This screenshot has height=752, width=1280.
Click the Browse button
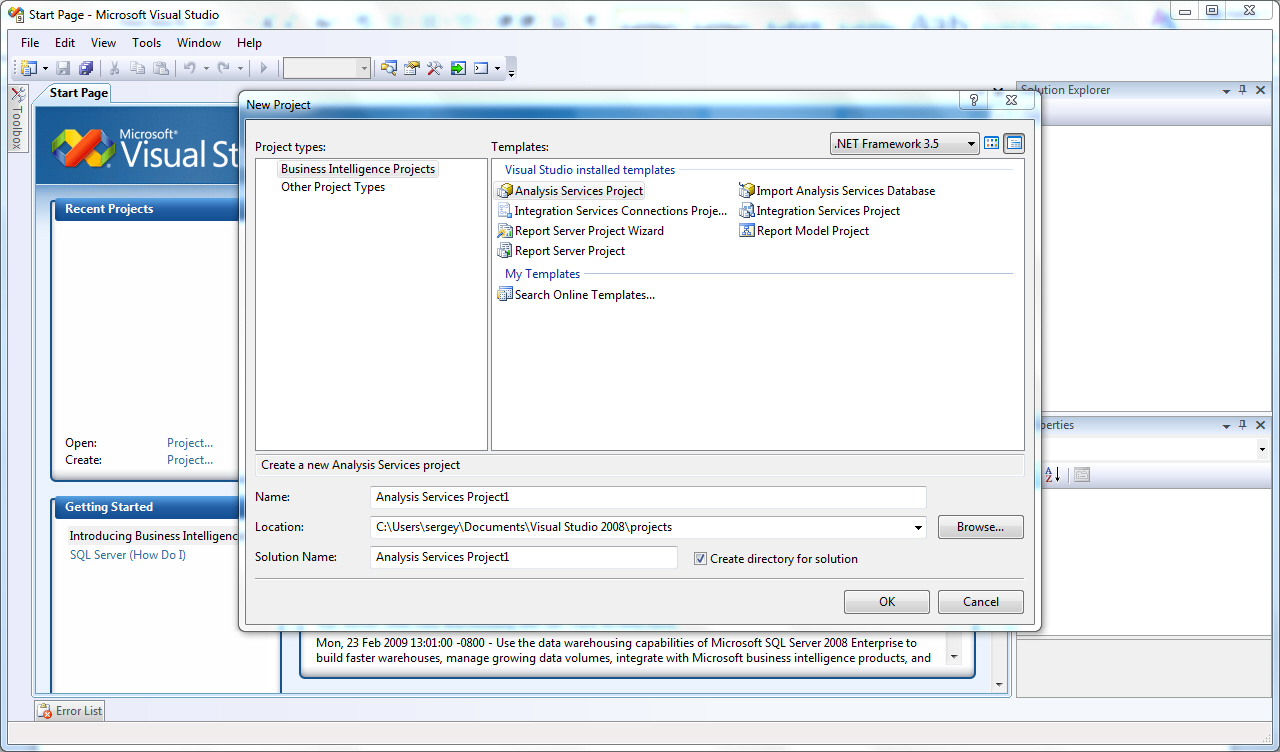click(980, 527)
